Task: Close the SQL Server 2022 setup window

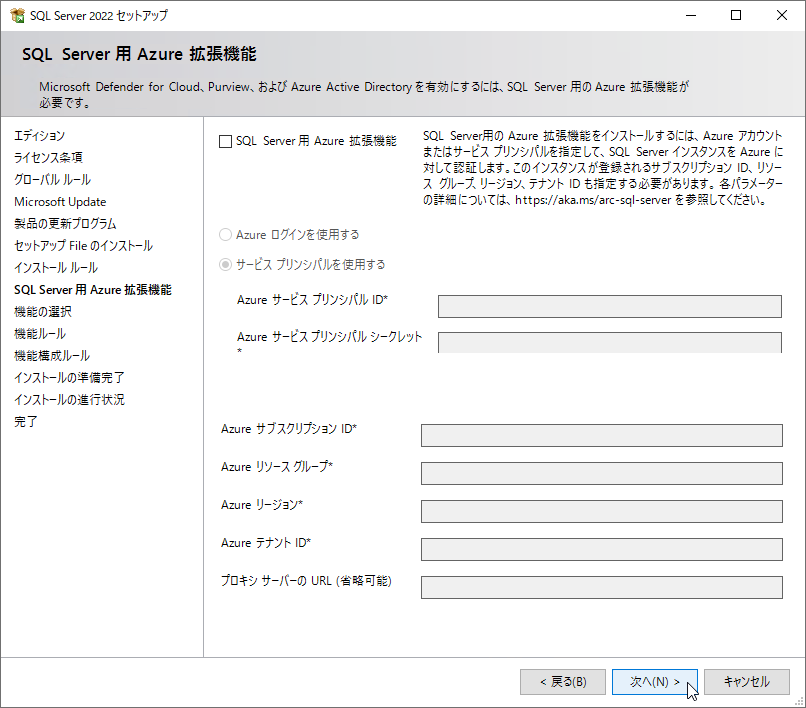Action: coord(782,15)
